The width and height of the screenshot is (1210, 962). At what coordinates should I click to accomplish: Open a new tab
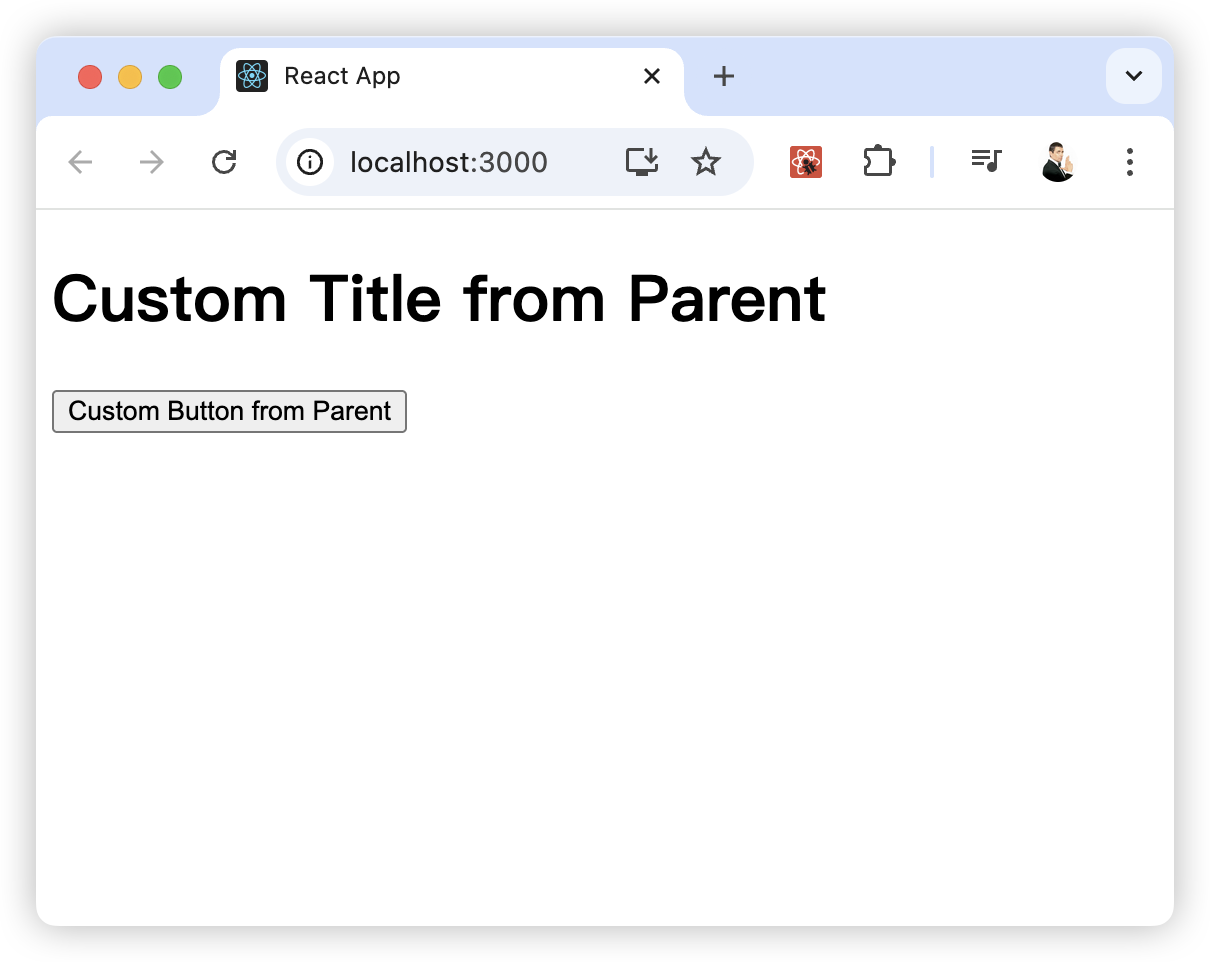point(724,76)
